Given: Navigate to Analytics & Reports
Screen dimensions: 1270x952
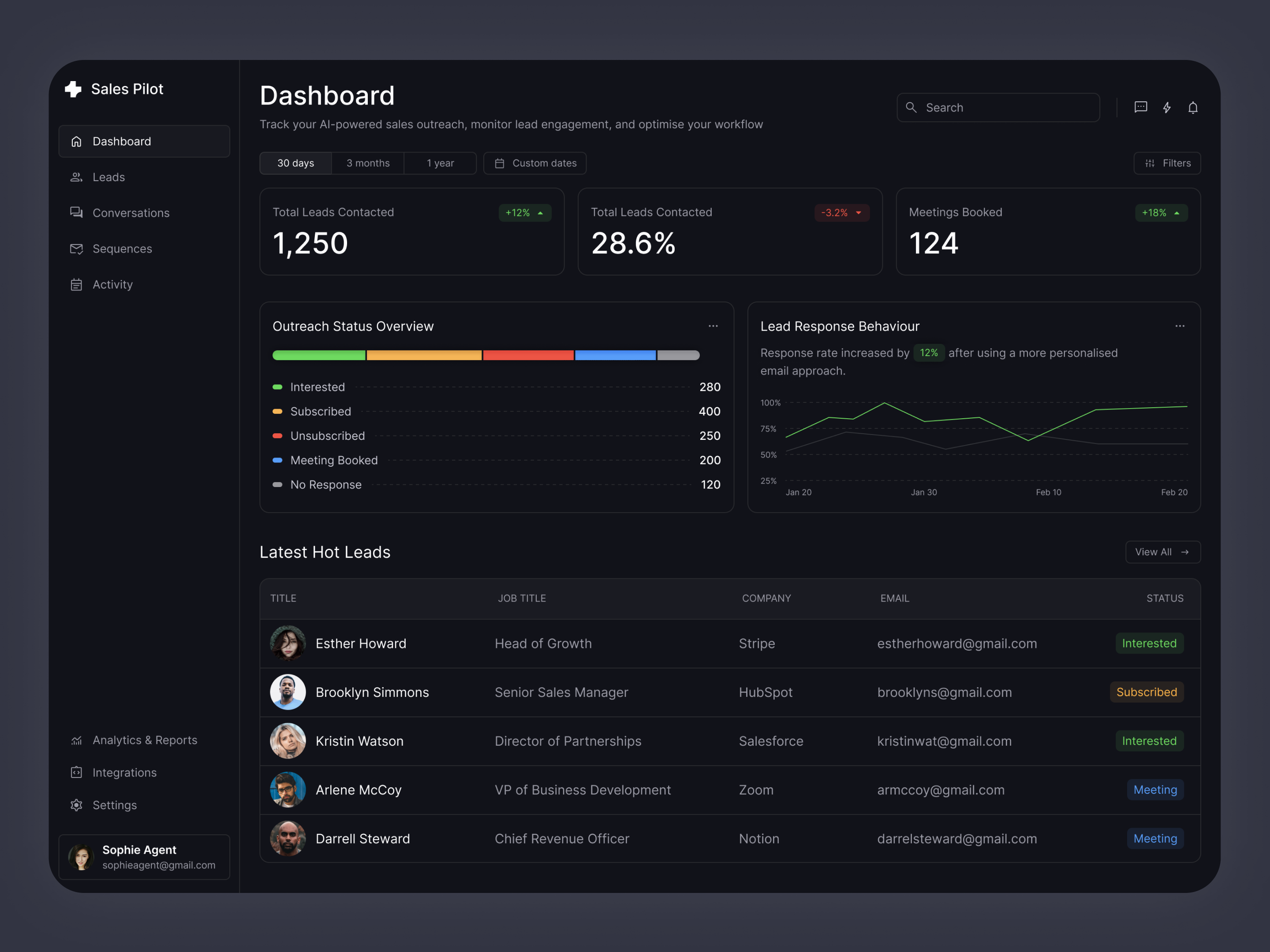Looking at the screenshot, I should [x=145, y=740].
